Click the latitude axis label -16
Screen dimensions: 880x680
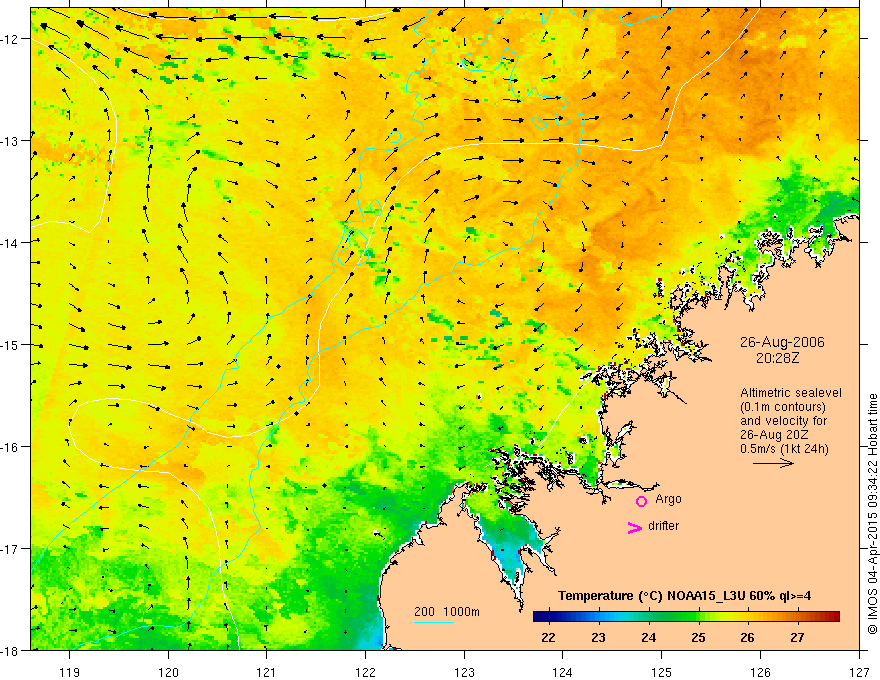point(10,447)
